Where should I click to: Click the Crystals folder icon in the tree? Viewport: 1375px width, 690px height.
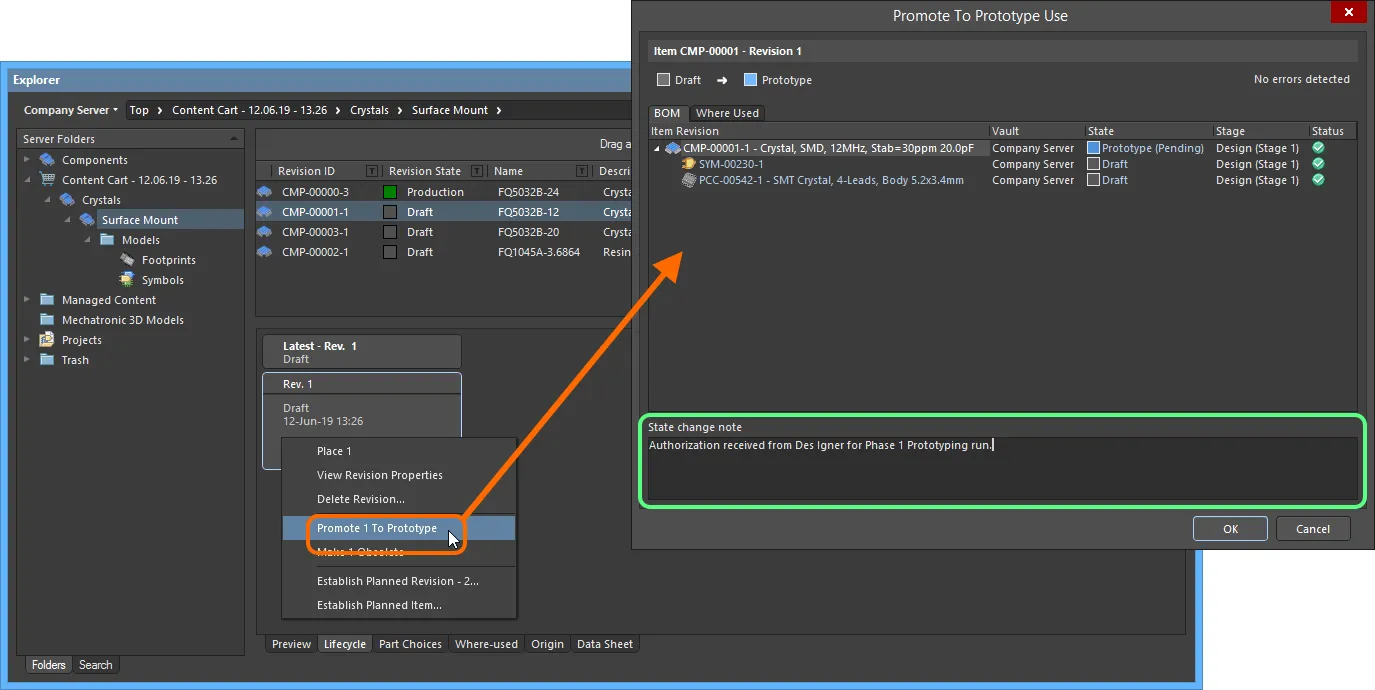point(67,200)
